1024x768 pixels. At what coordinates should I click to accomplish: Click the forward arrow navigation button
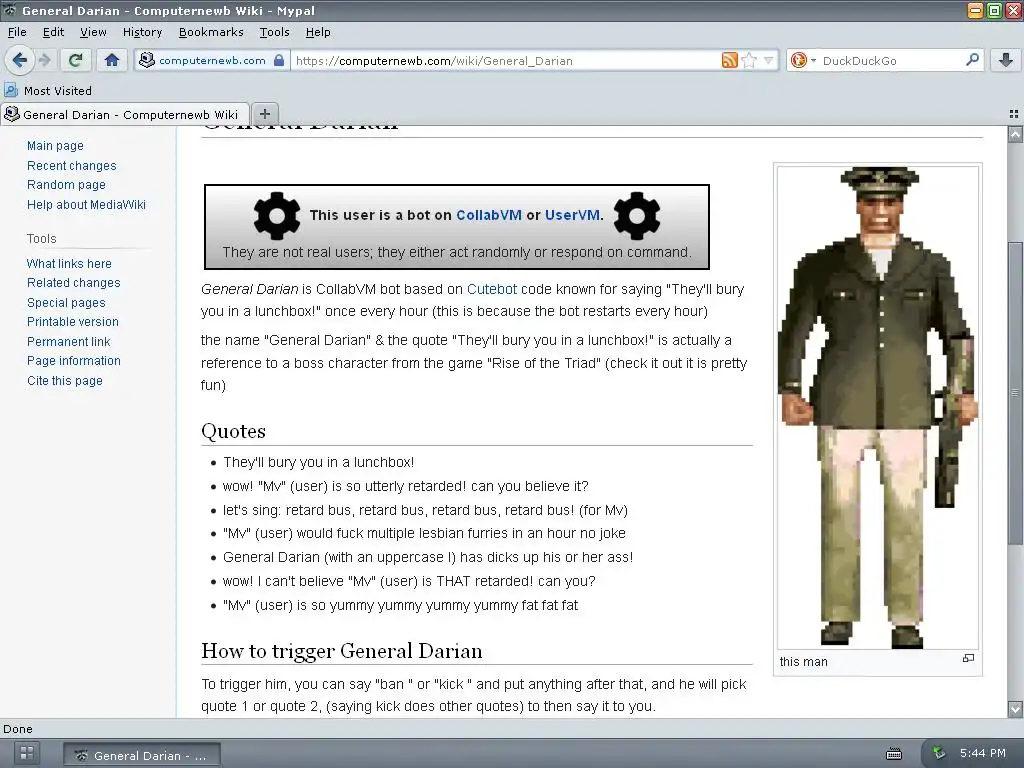click(x=44, y=61)
